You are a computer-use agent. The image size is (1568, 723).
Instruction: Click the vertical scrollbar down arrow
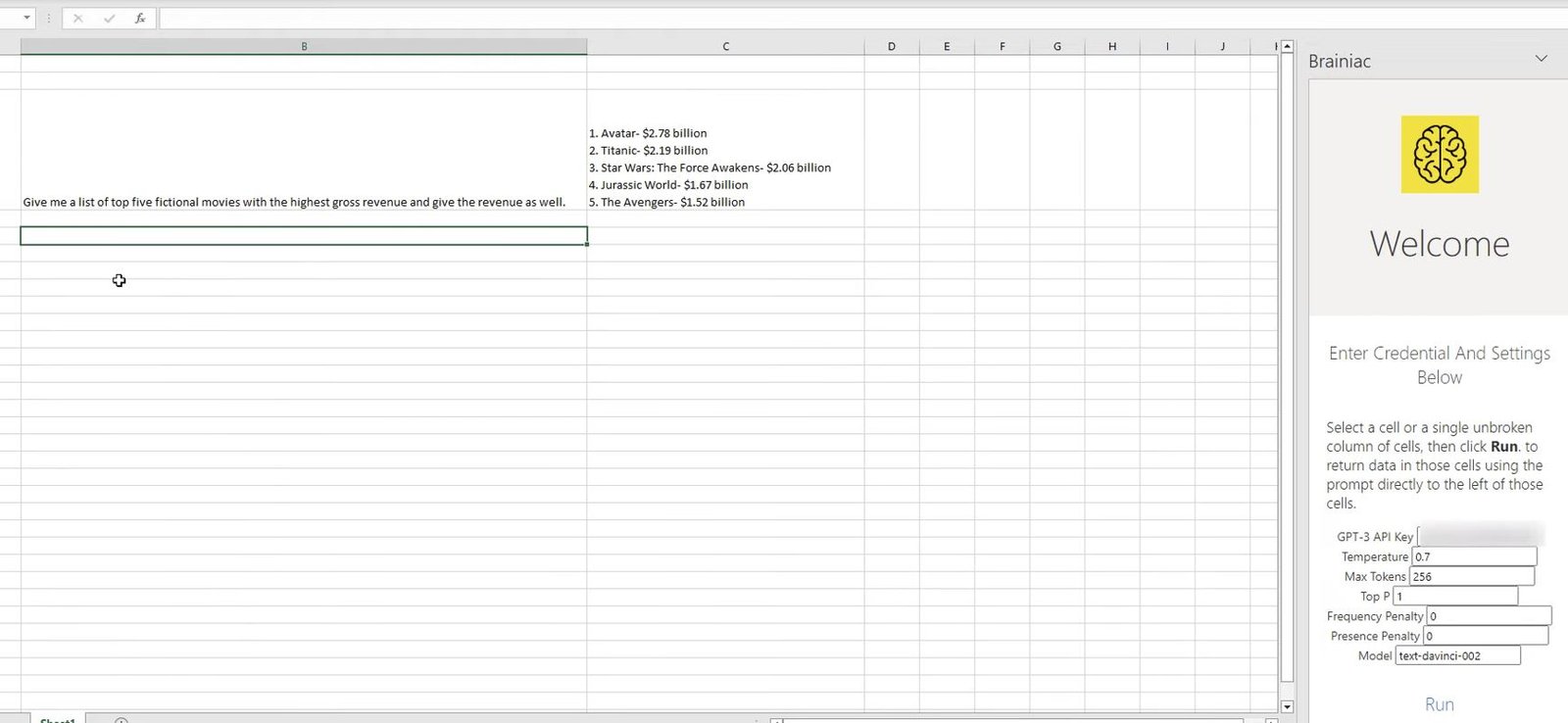point(1287,706)
